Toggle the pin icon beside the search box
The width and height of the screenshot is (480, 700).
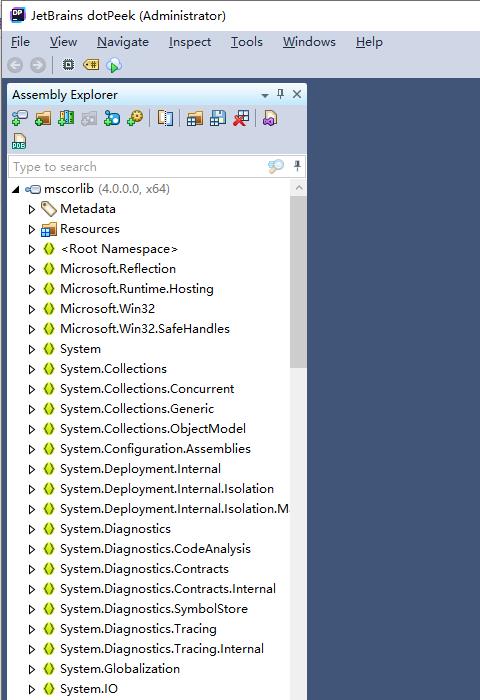click(x=297, y=166)
